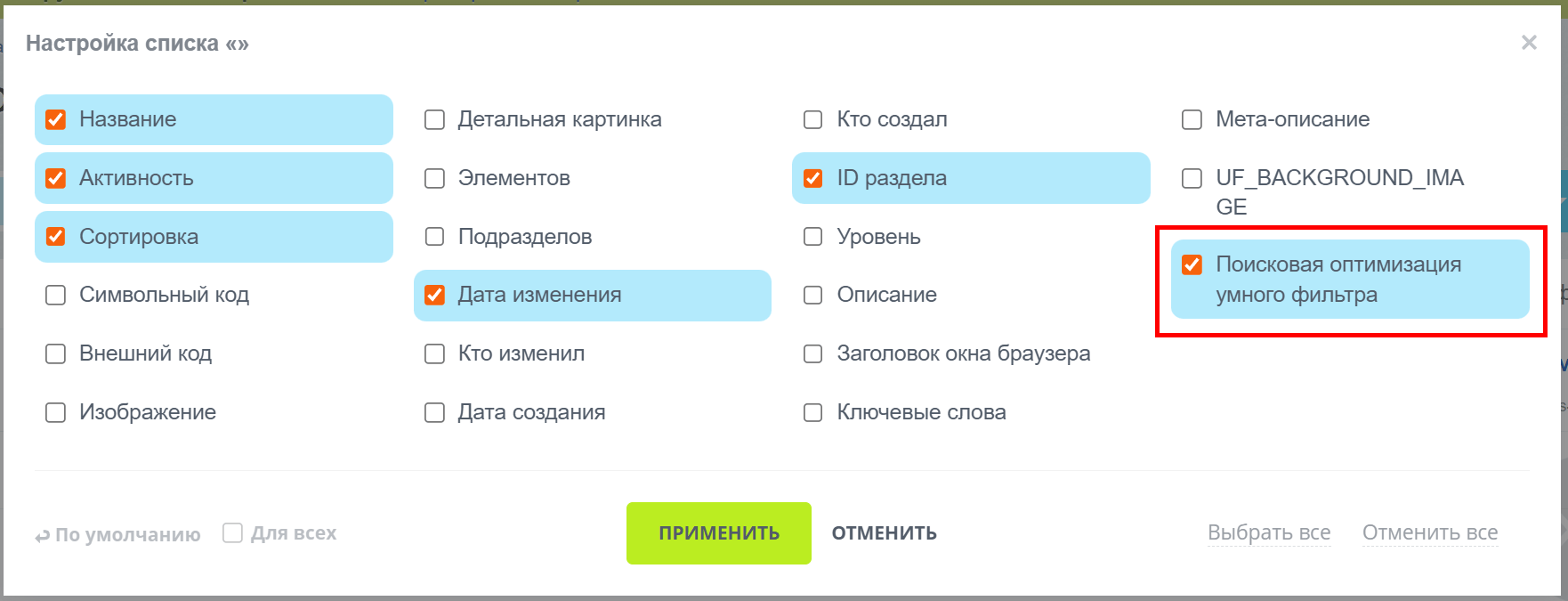This screenshot has height=601, width=1568.
Task: Click the Выбрать все link
Action: pyautogui.click(x=1268, y=532)
